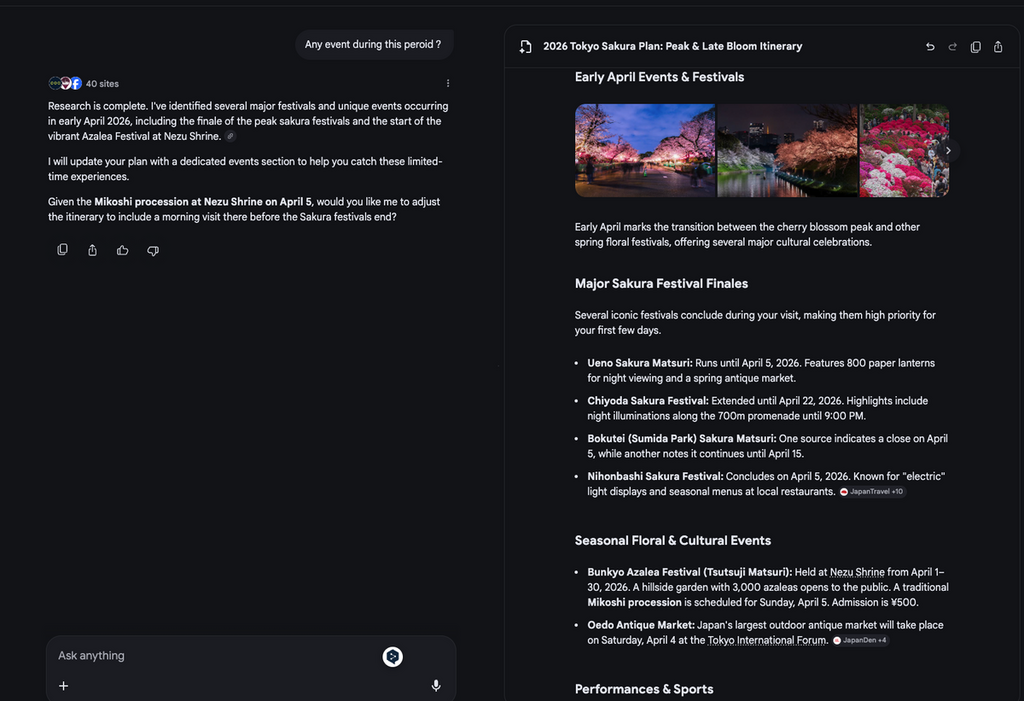Click the microphone for voice input
The height and width of the screenshot is (701, 1024).
pyautogui.click(x=436, y=686)
